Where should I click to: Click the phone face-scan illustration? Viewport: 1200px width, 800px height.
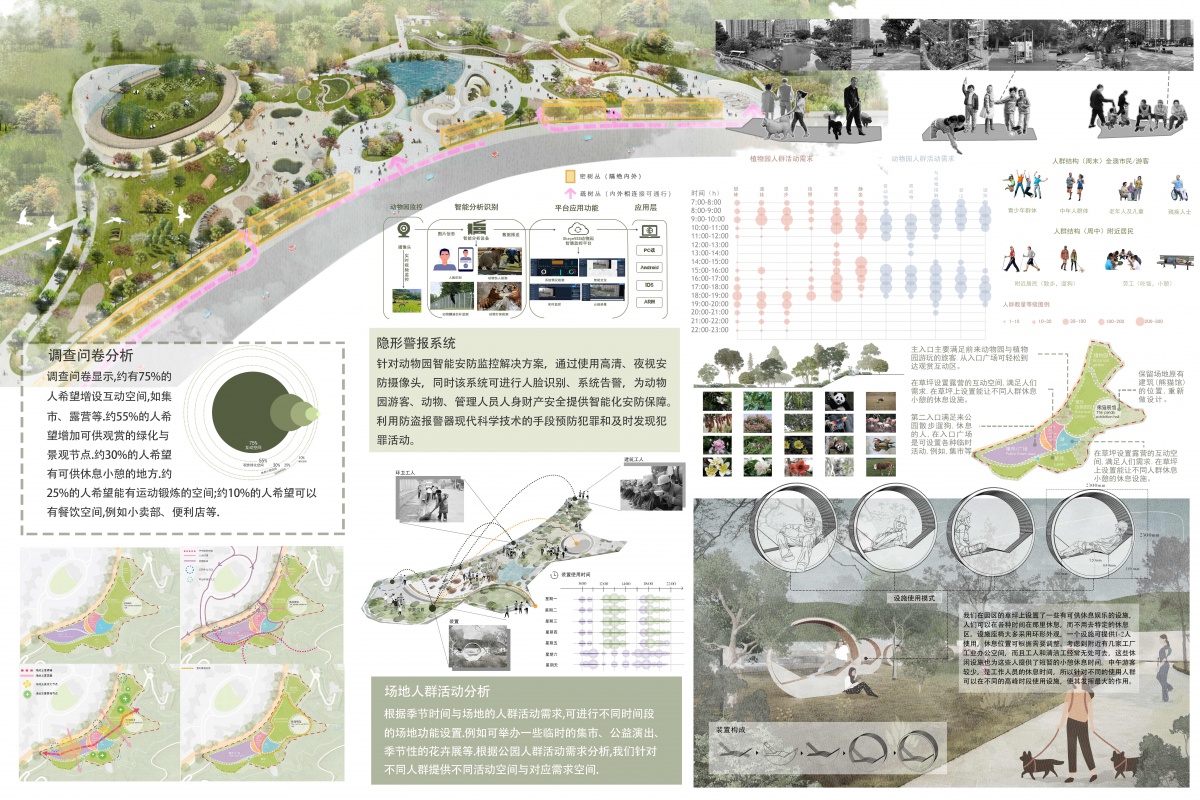(465, 259)
